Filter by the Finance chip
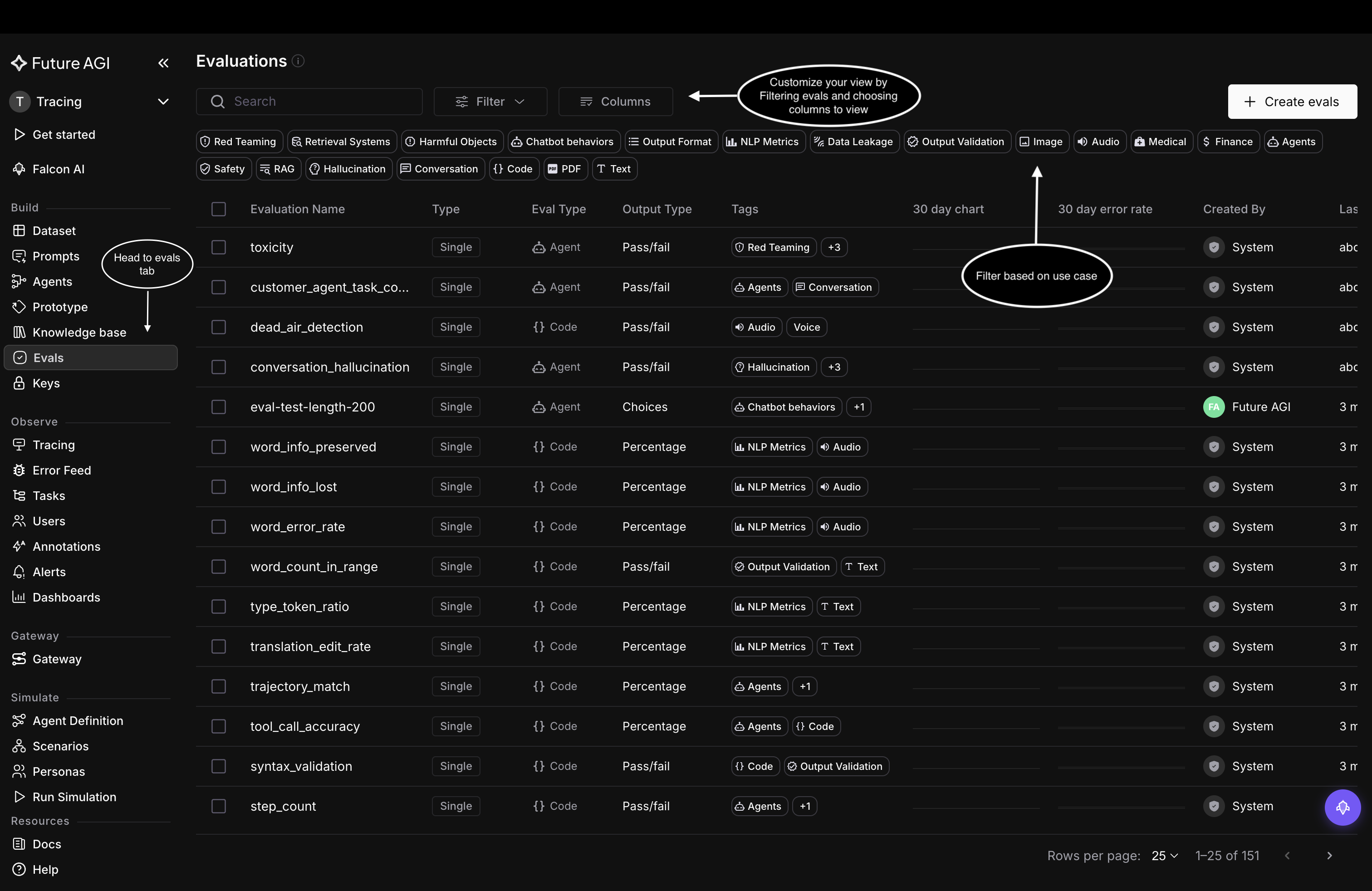This screenshot has height=891, width=1372. click(x=1228, y=142)
